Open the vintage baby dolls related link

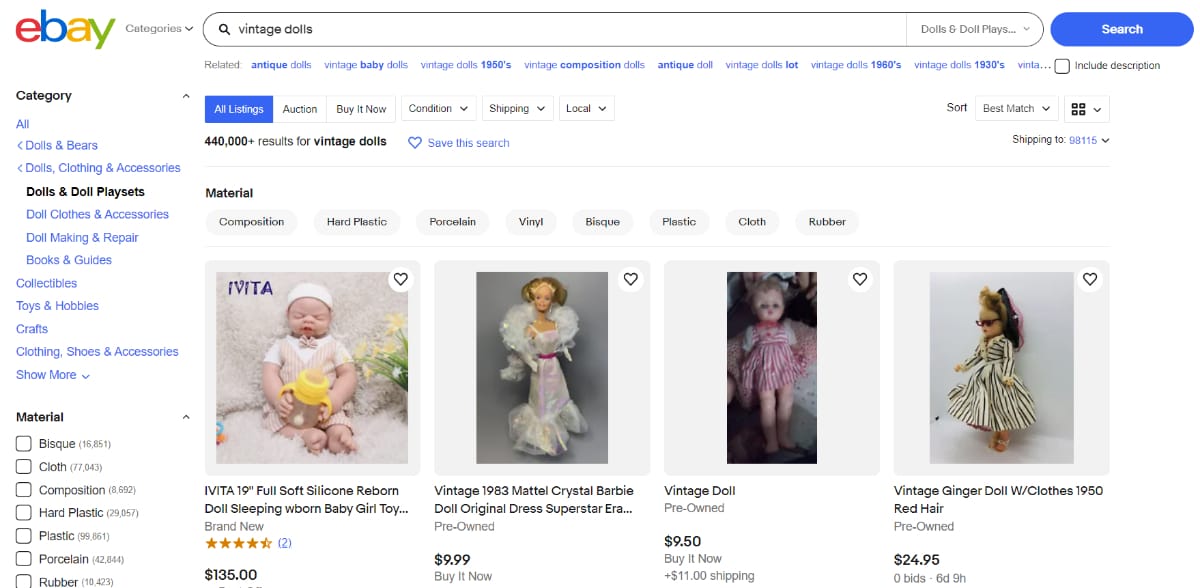click(x=366, y=64)
